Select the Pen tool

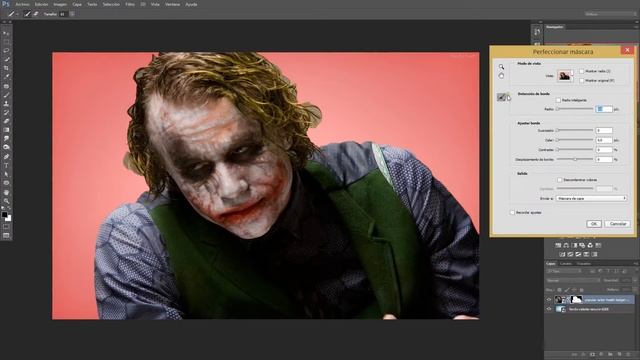click(x=6, y=156)
